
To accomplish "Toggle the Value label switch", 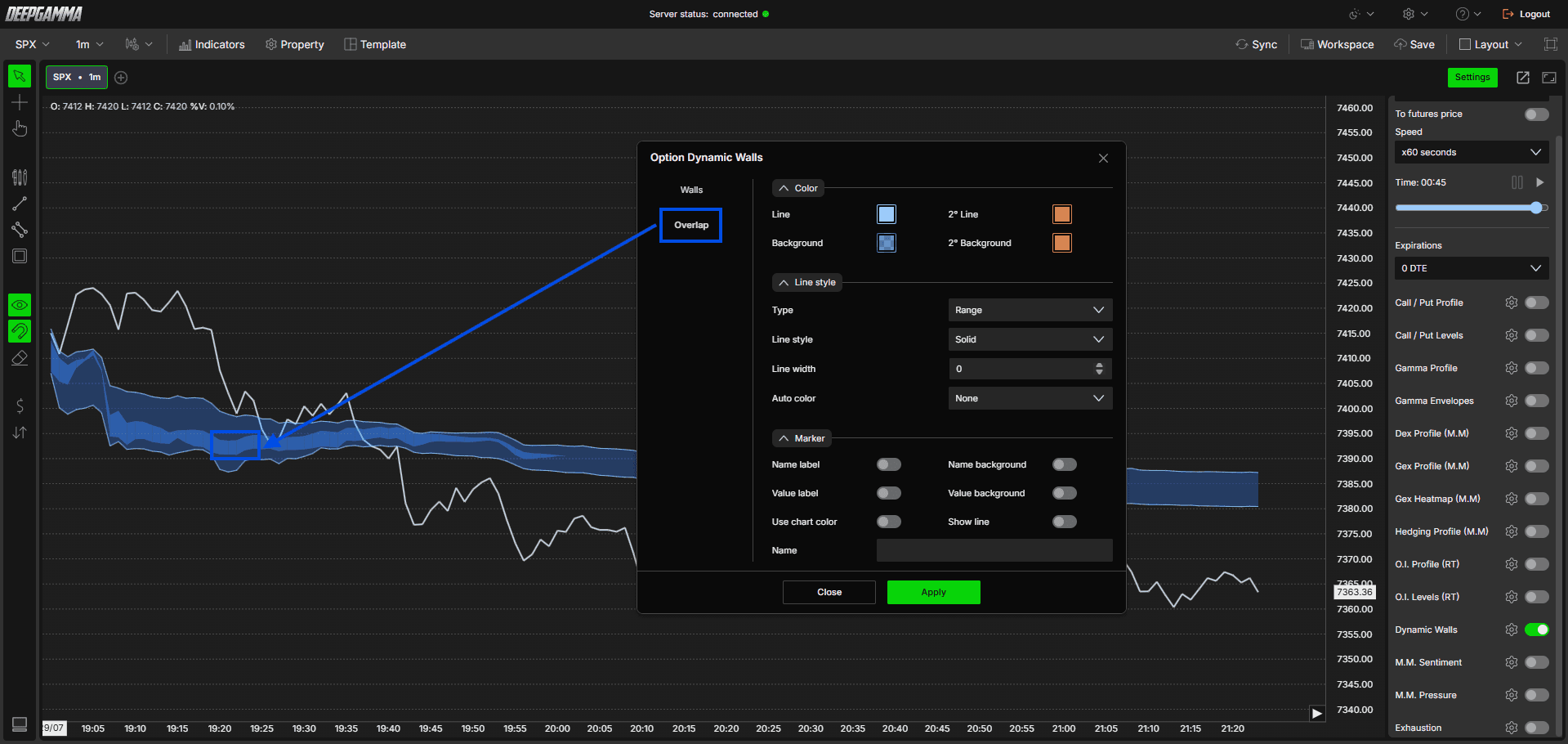I will 889,493.
